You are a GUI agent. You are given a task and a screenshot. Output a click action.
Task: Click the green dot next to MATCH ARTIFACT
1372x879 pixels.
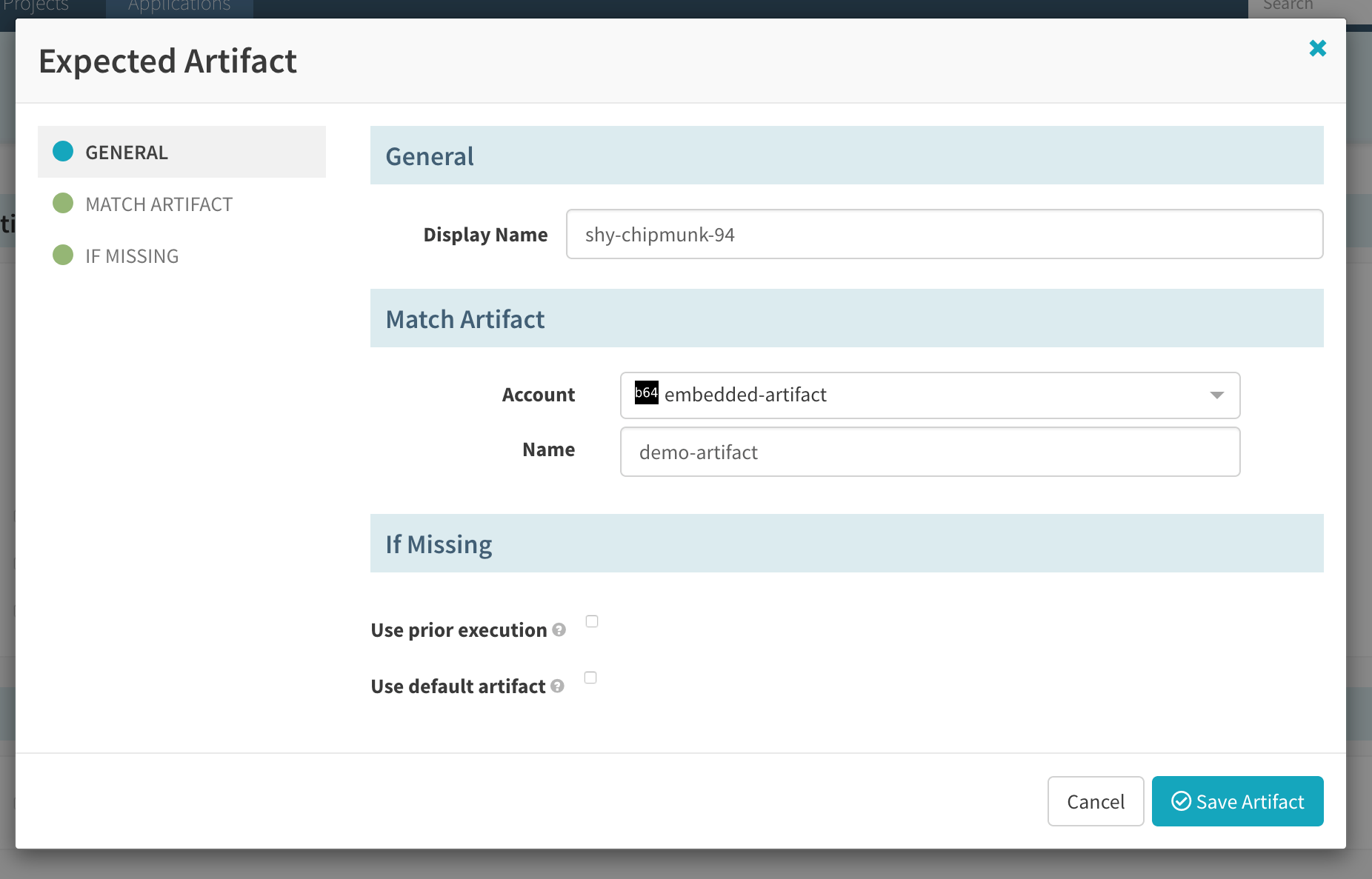tap(63, 204)
